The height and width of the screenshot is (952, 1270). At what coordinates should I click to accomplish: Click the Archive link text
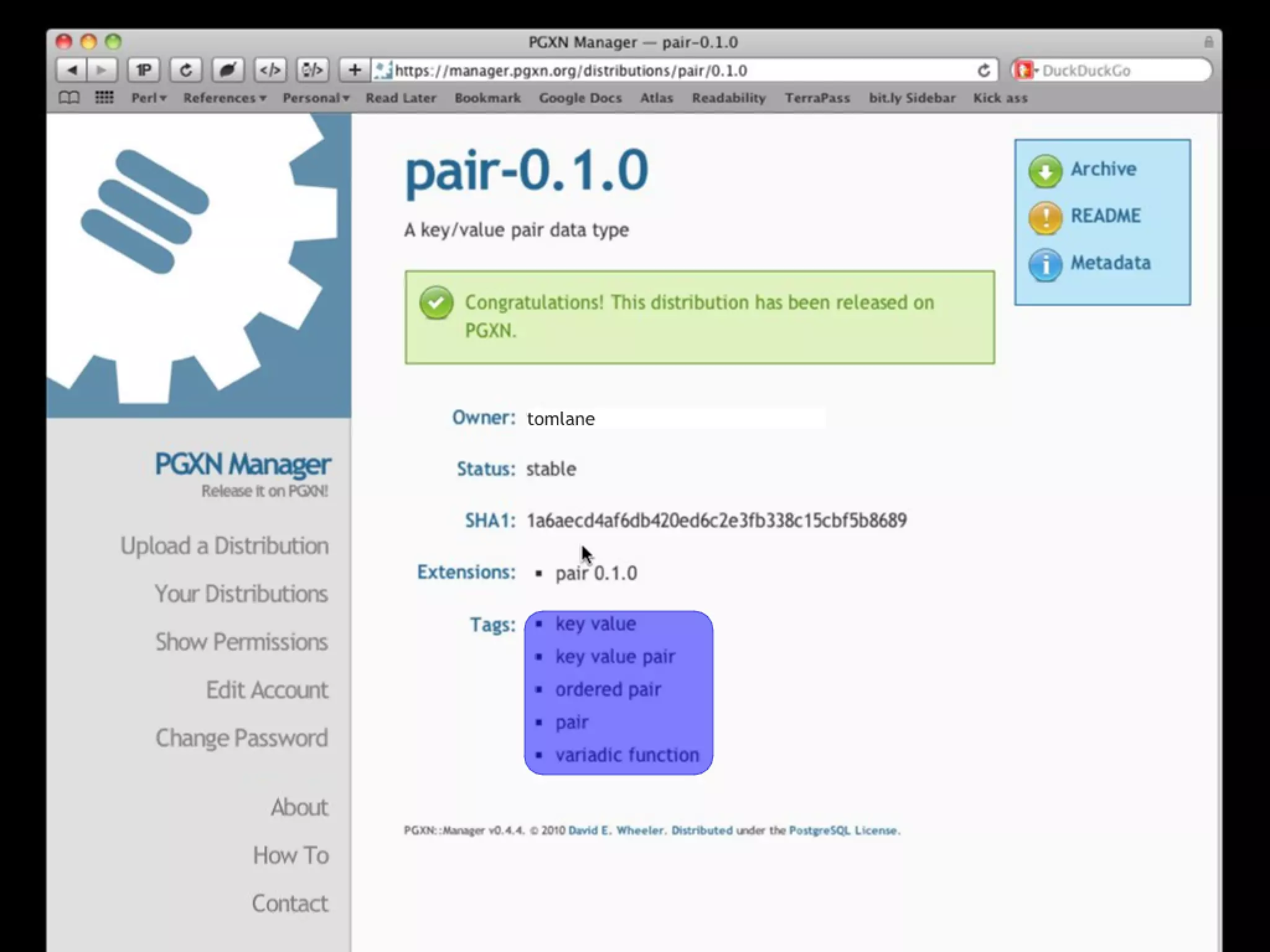point(1103,169)
